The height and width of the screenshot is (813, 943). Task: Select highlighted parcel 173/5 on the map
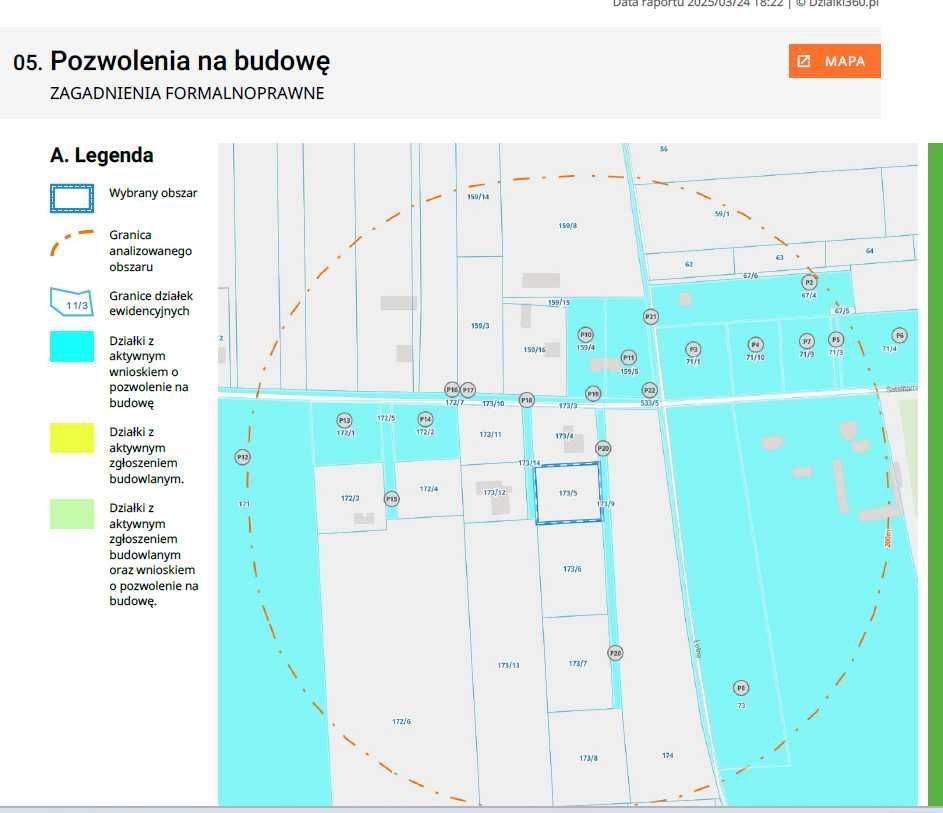point(568,492)
